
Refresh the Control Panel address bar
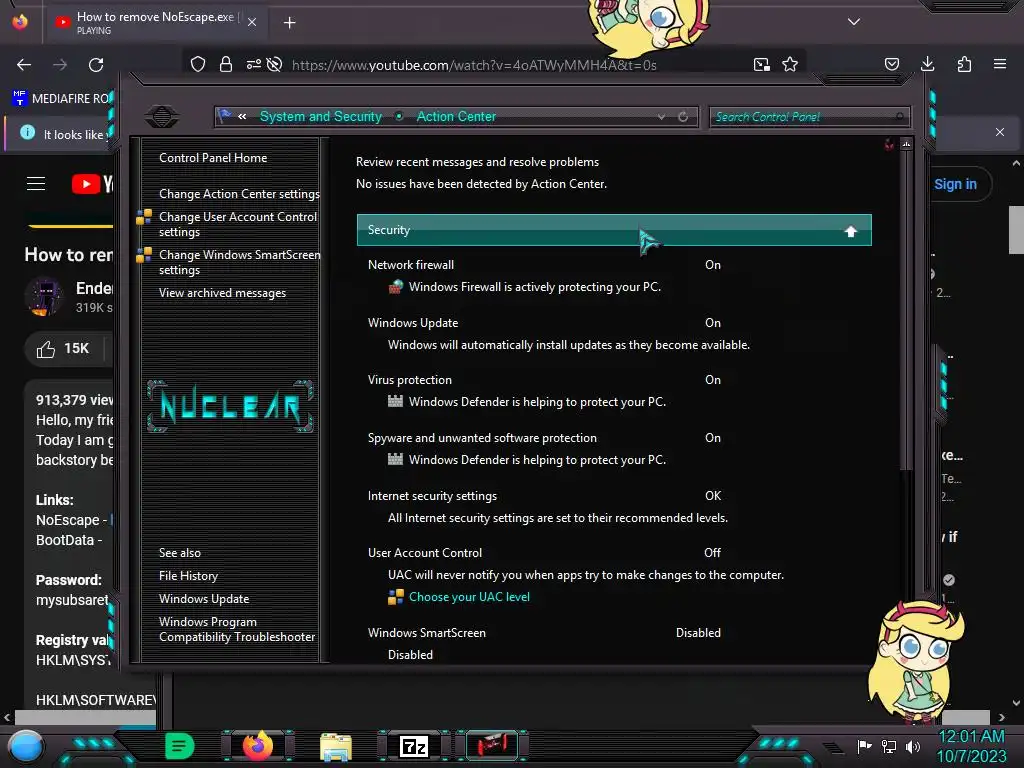pyautogui.click(x=683, y=117)
